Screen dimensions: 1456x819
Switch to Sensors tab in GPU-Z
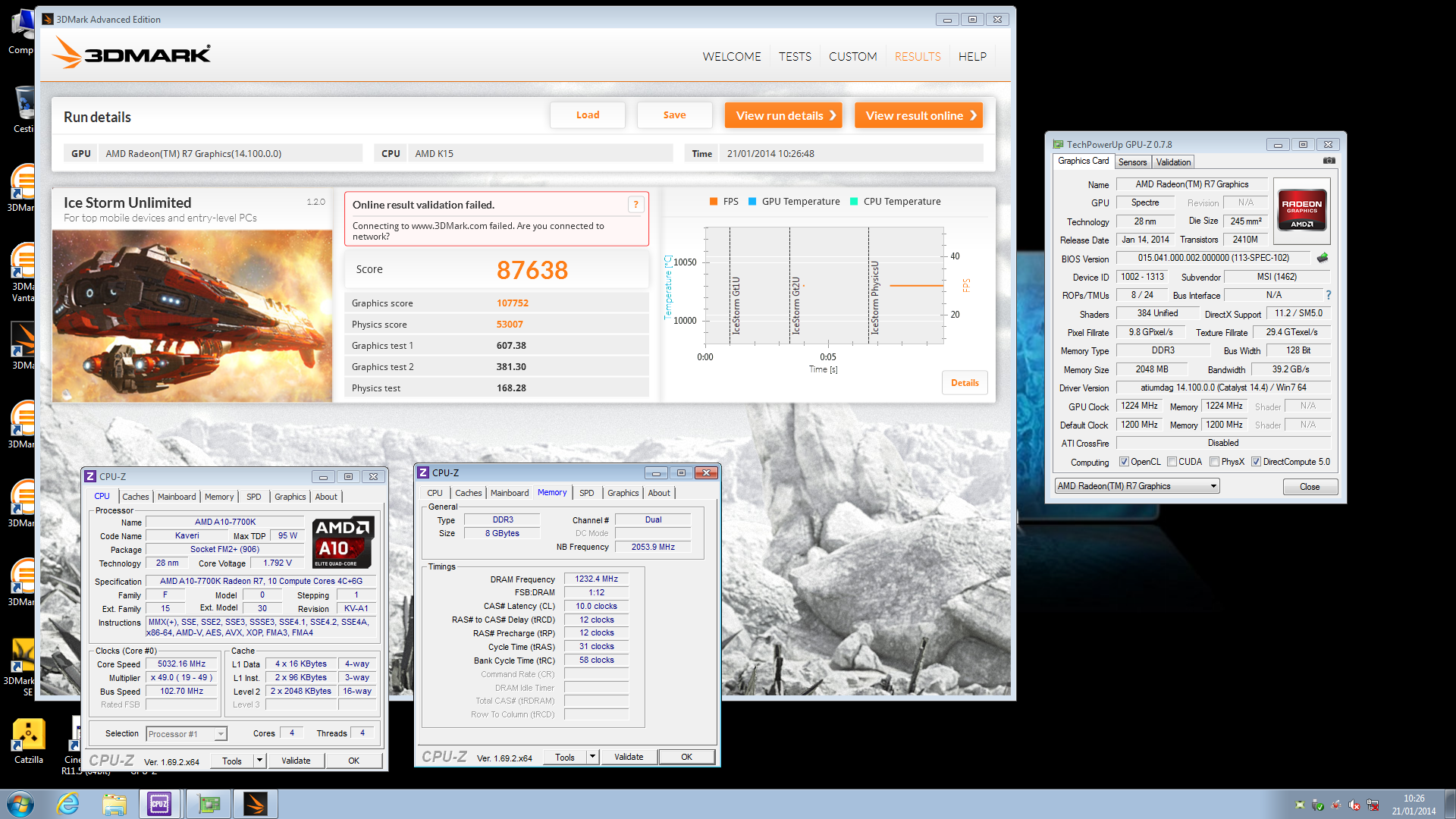(1132, 162)
